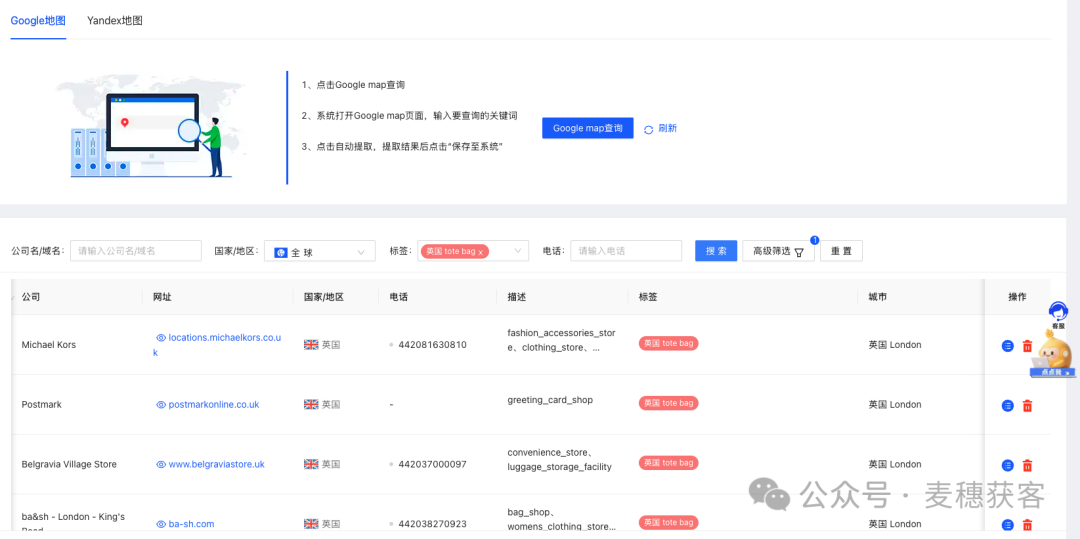This screenshot has height=539, width=1080.
Task: Focus the 电话 phone input field
Action: click(x=626, y=251)
